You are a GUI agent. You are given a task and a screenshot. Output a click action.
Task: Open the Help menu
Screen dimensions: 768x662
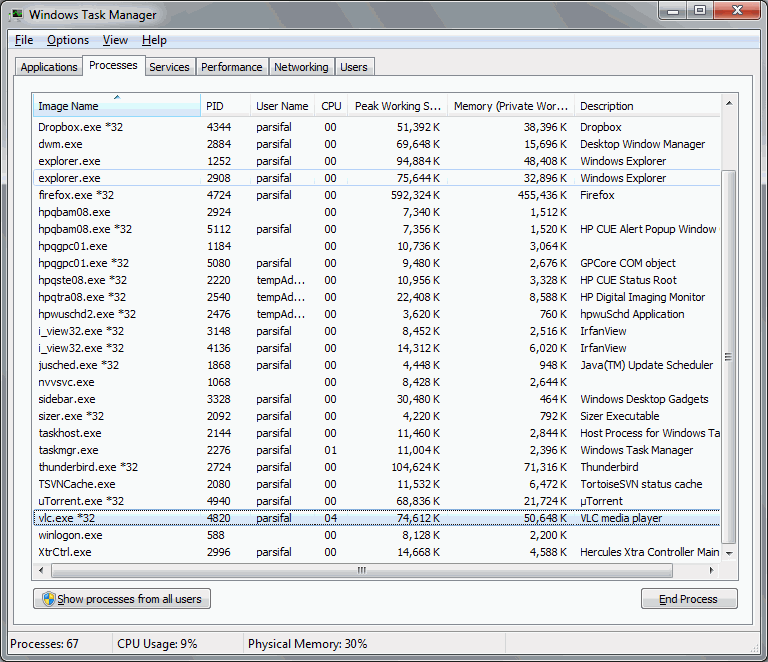(154, 40)
